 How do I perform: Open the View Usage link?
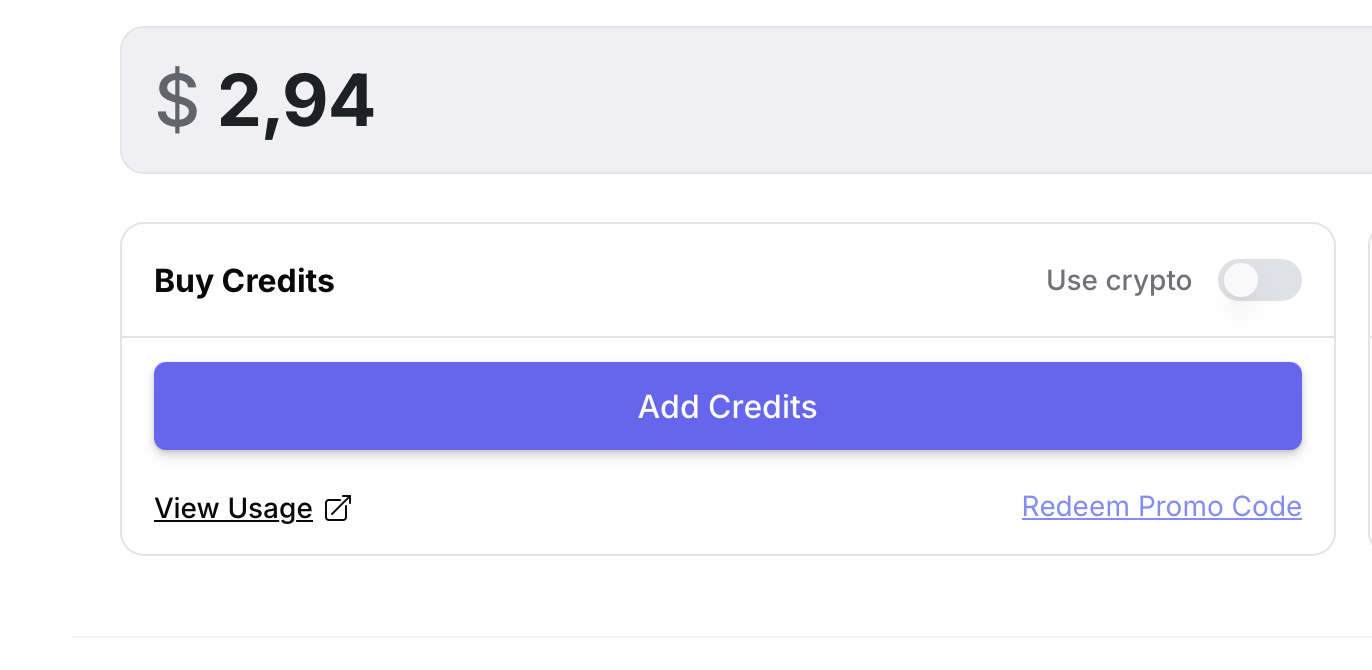[x=233, y=509]
